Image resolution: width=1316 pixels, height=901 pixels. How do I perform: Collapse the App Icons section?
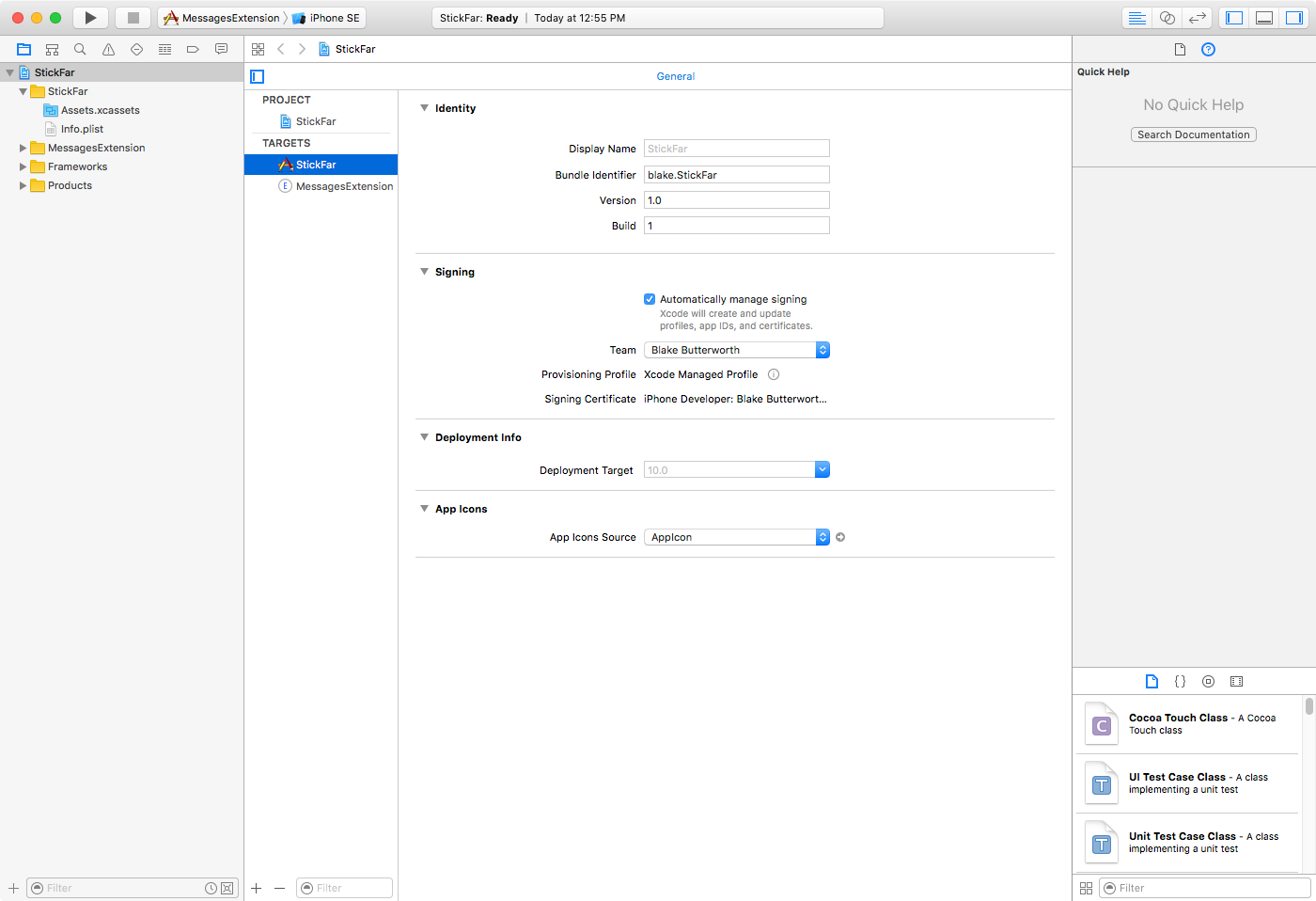tap(424, 509)
